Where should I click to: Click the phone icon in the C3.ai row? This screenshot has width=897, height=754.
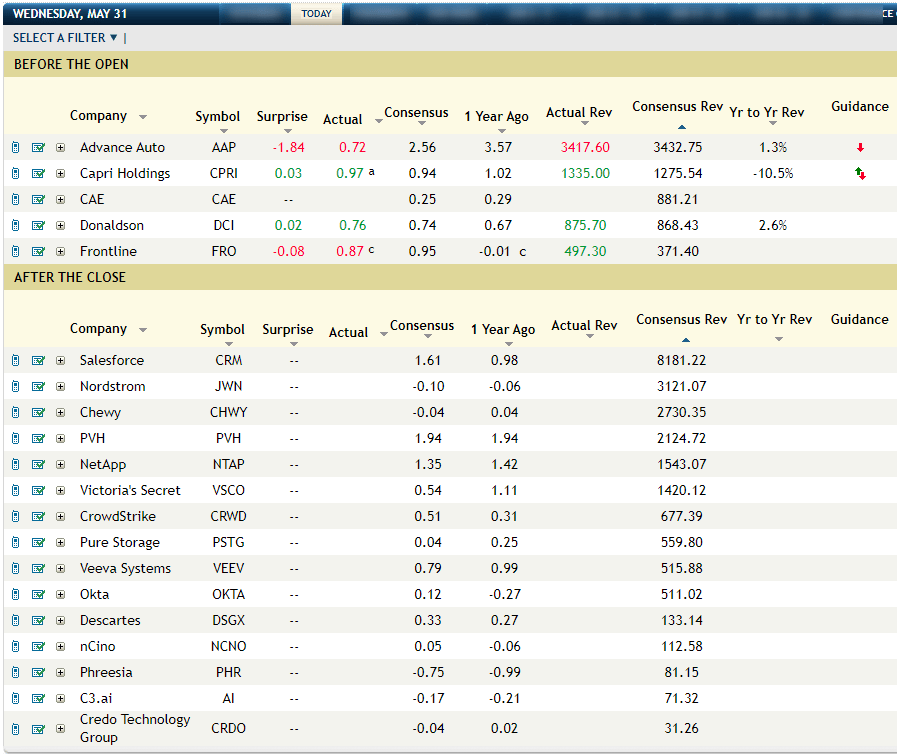pos(15,699)
